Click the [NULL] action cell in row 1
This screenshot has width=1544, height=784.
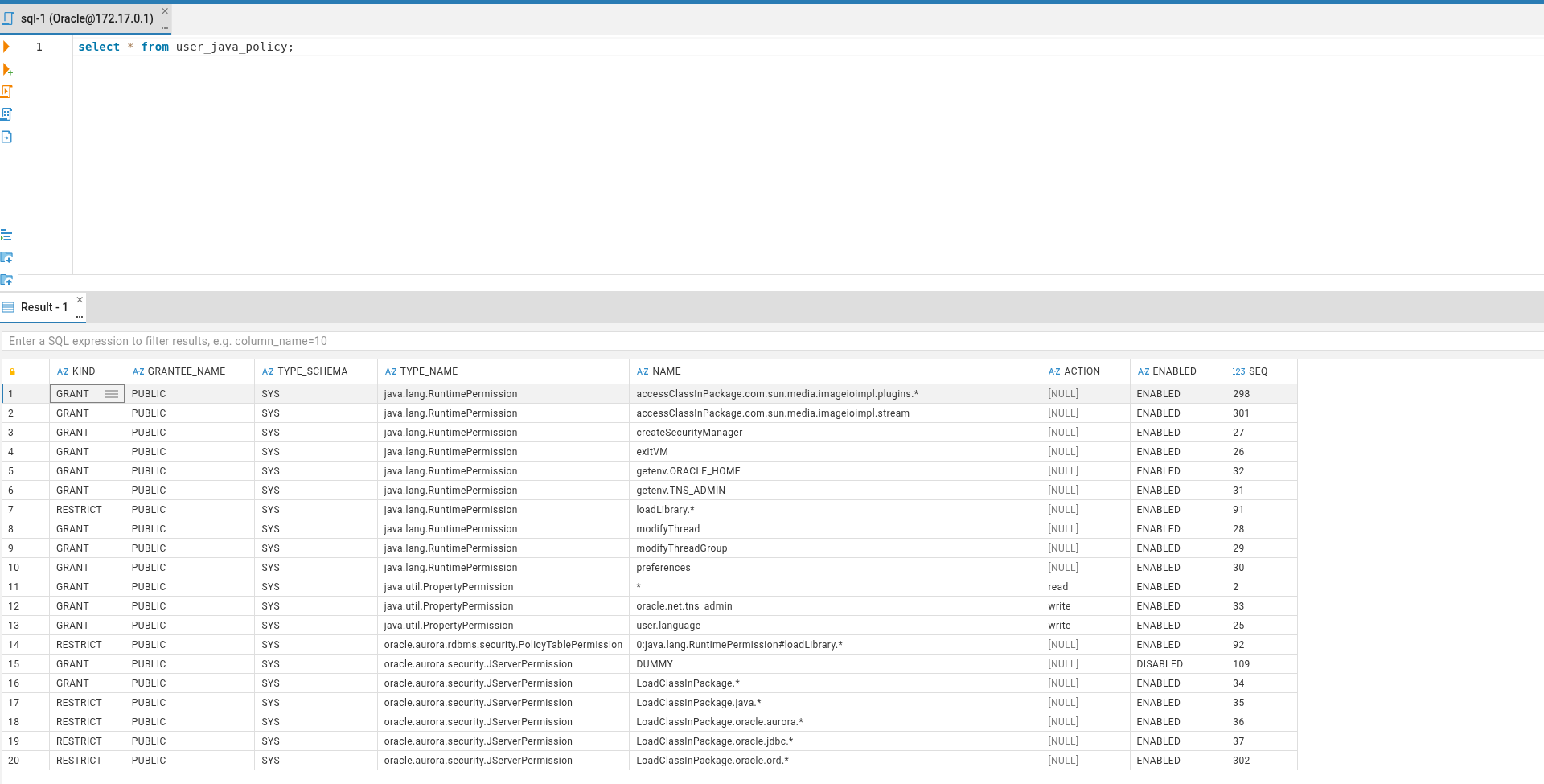1086,394
